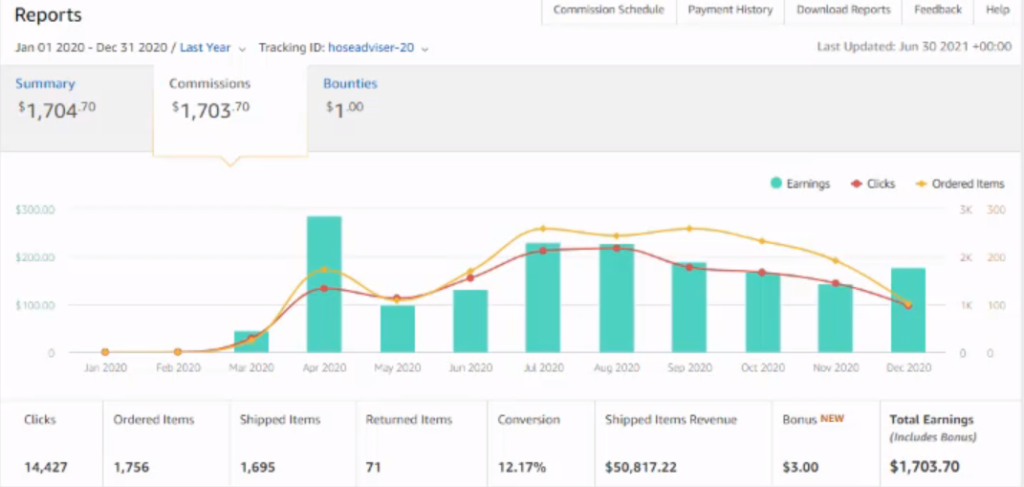Viewport: 1024px width, 487px height.
Task: Click the Apr 2020 earnings bar
Action: [325, 285]
